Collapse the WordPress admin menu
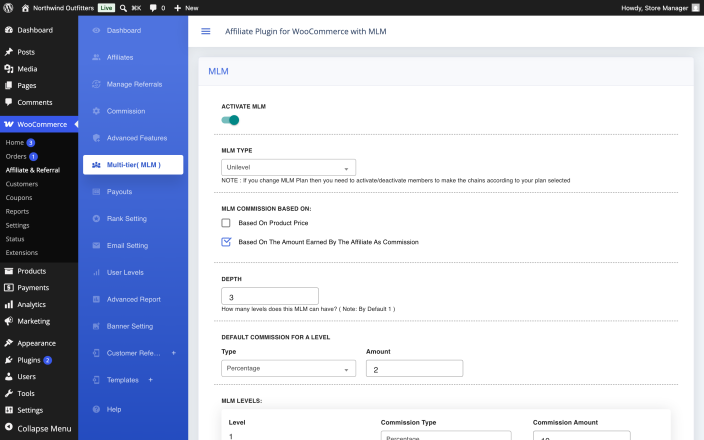Viewport: 704px width, 440px height. [x=39, y=428]
